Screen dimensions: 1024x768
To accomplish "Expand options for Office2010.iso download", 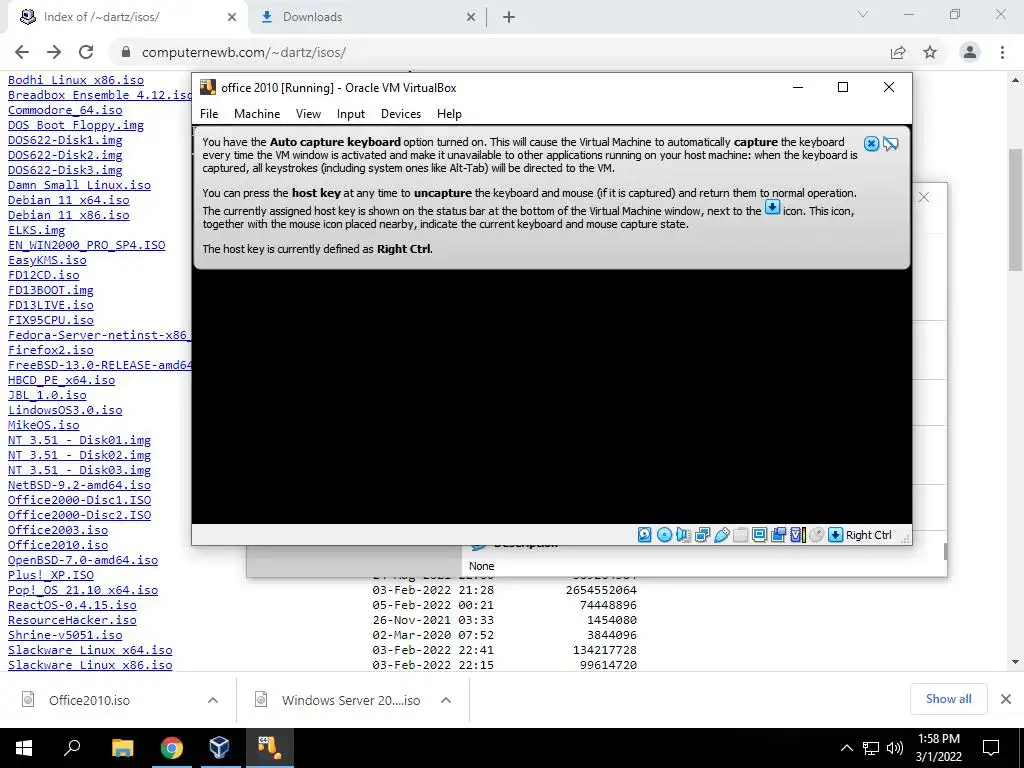I will coord(213,700).
